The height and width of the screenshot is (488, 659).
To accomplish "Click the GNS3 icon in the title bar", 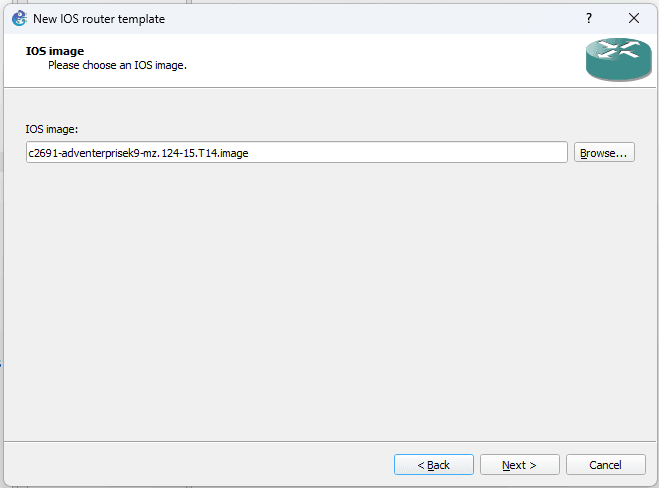I will [19, 18].
